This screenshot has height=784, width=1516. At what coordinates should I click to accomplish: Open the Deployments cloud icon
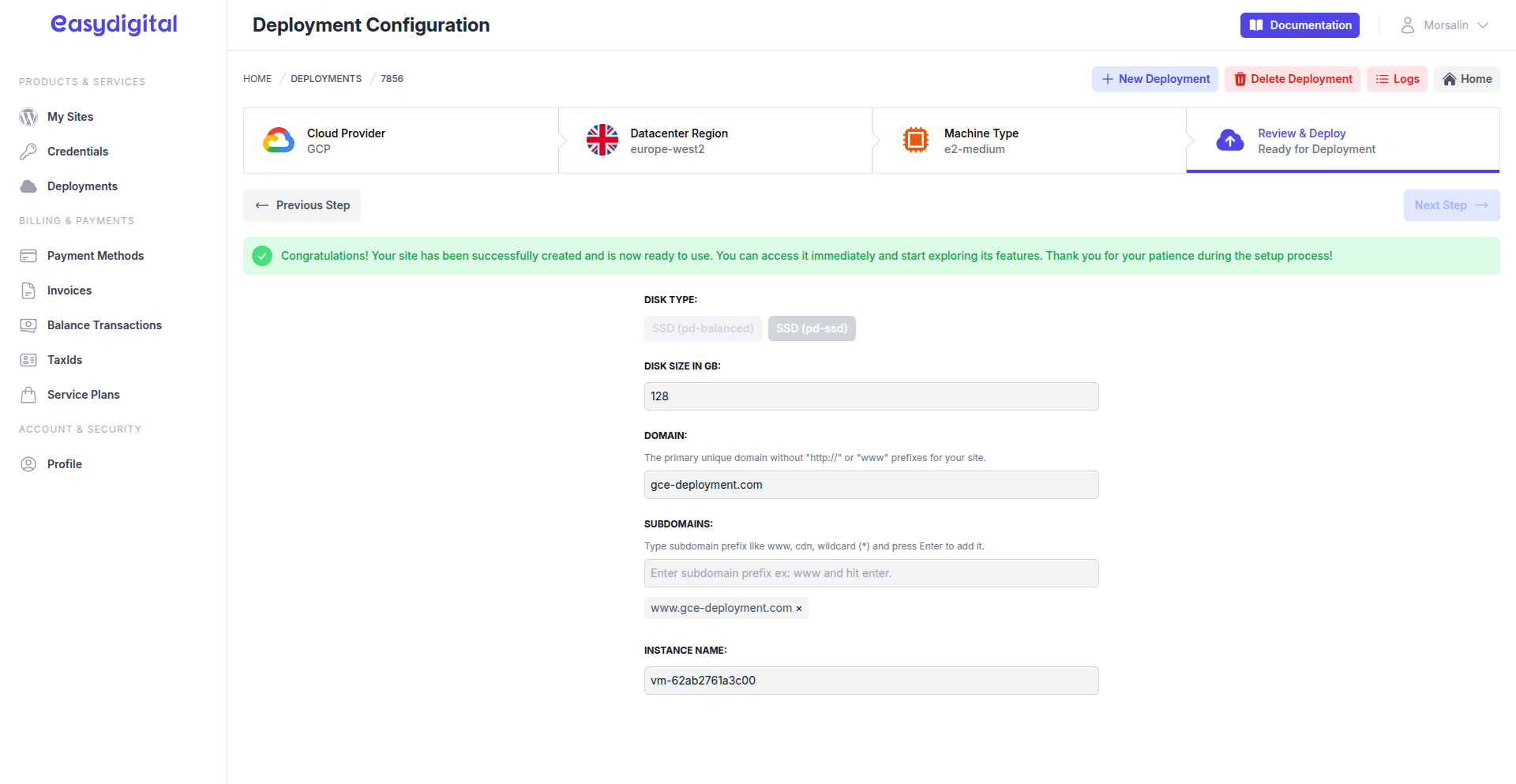[x=28, y=186]
